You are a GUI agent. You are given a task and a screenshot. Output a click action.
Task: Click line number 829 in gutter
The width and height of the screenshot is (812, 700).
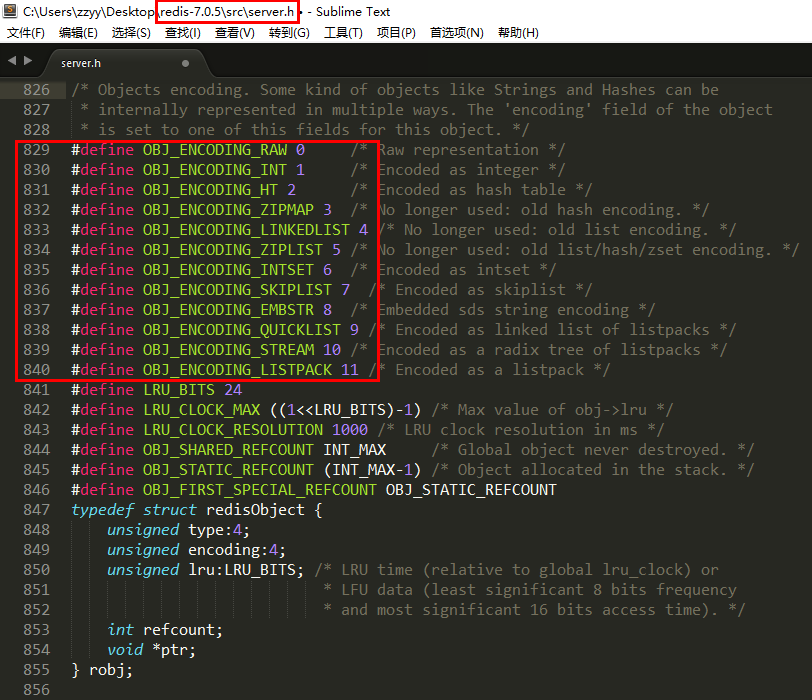click(36, 150)
